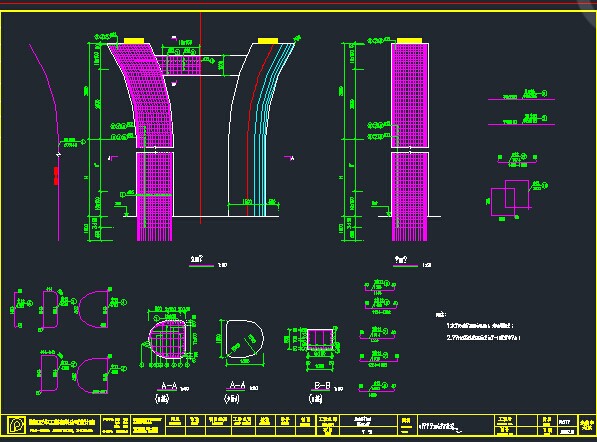Select the lower rounded-rectangle stirrup detail, bottom left
Viewport: 597px width, 442px height.
coord(49,373)
